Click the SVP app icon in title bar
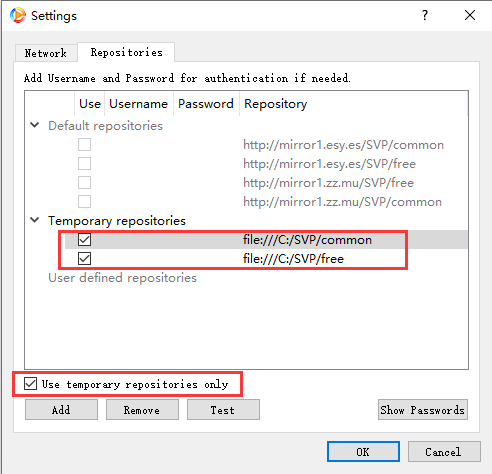 [18, 15]
